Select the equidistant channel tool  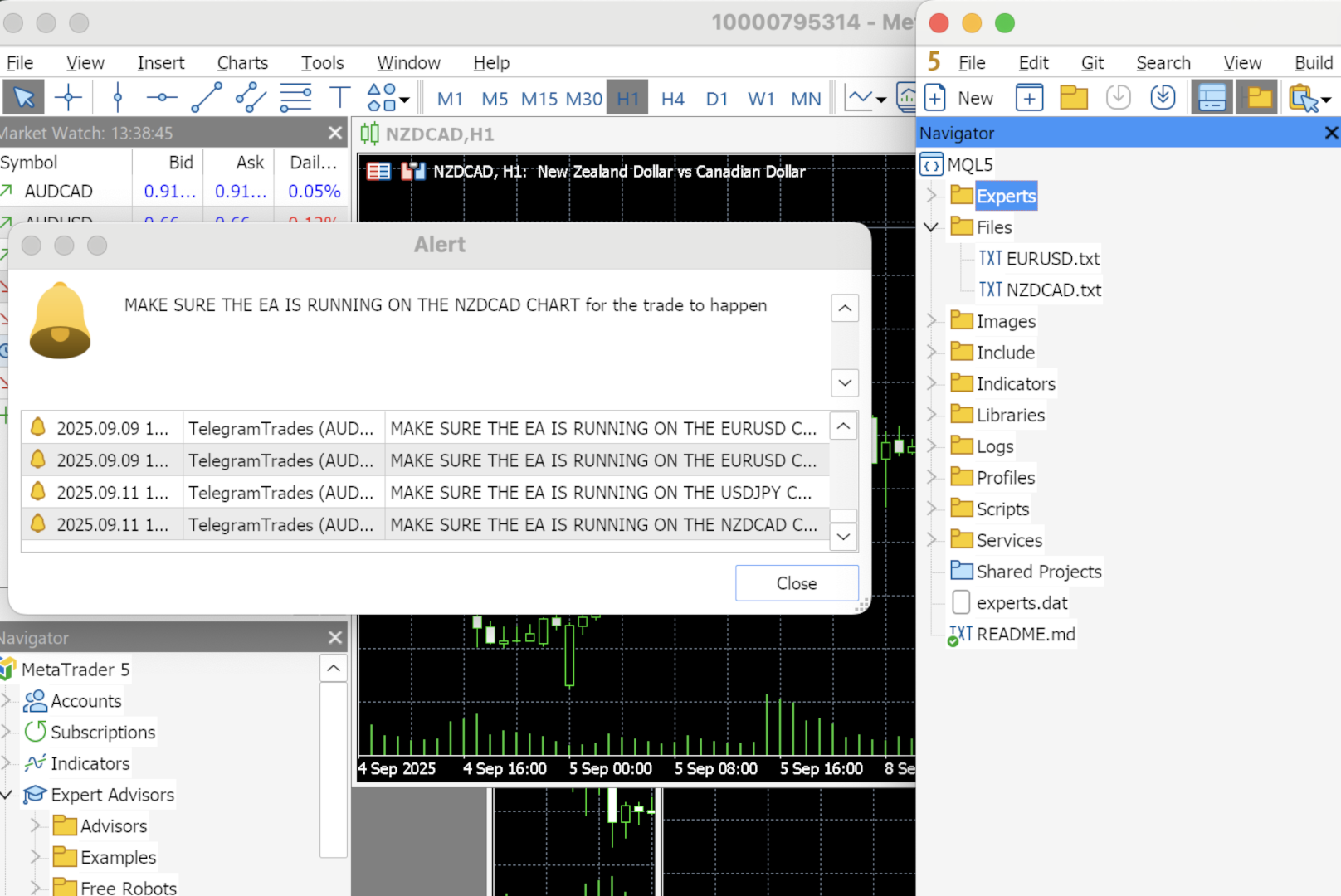(251, 98)
